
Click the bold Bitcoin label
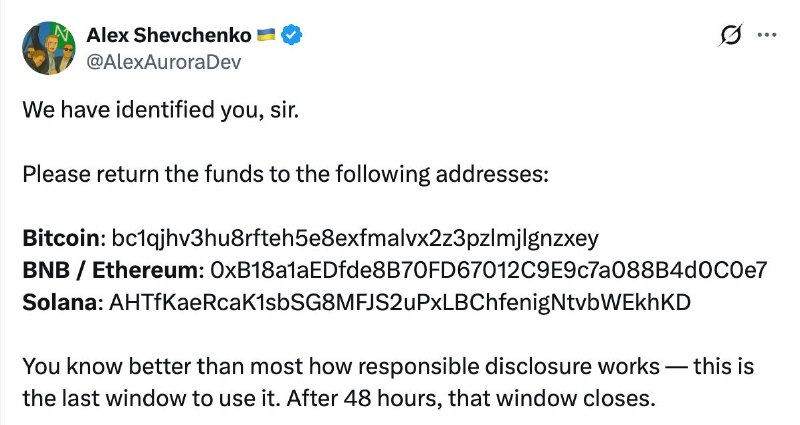tap(61, 238)
